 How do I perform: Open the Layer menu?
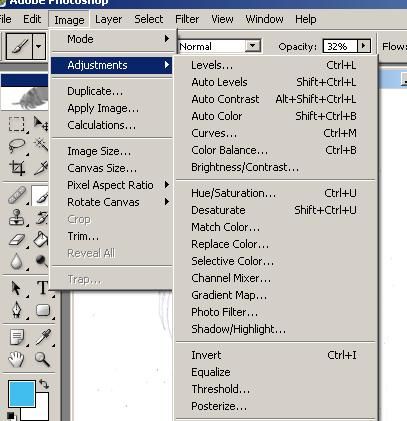(108, 19)
